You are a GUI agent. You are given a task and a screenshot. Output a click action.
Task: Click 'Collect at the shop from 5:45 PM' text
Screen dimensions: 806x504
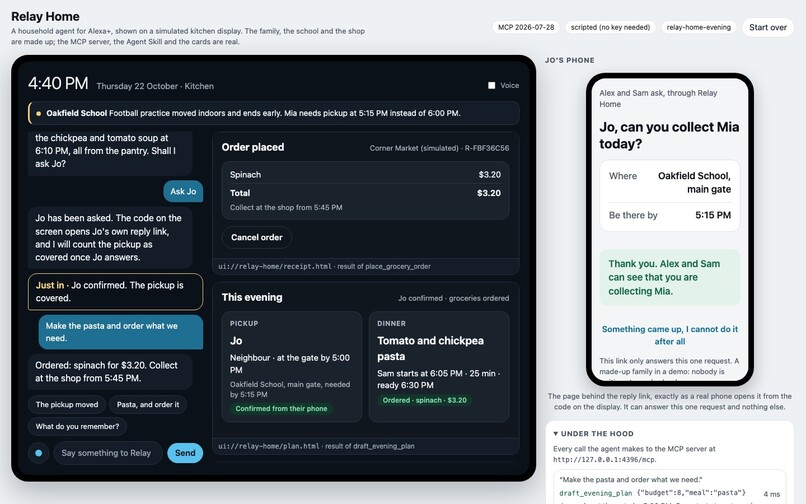click(286, 208)
